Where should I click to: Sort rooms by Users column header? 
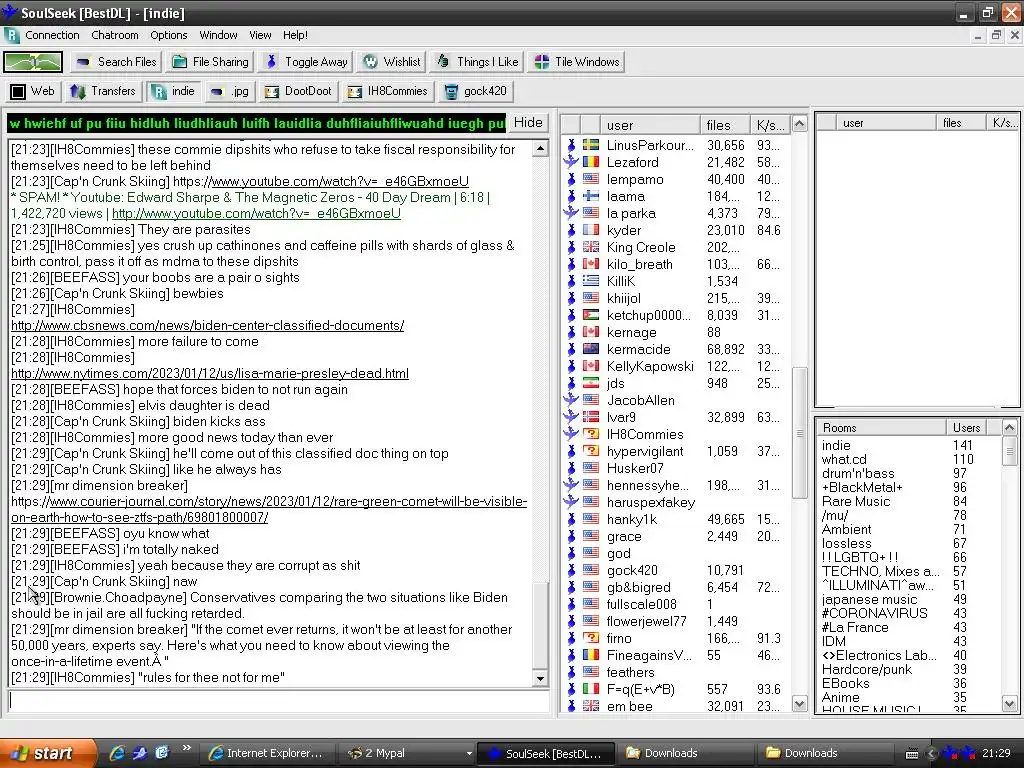[966, 428]
